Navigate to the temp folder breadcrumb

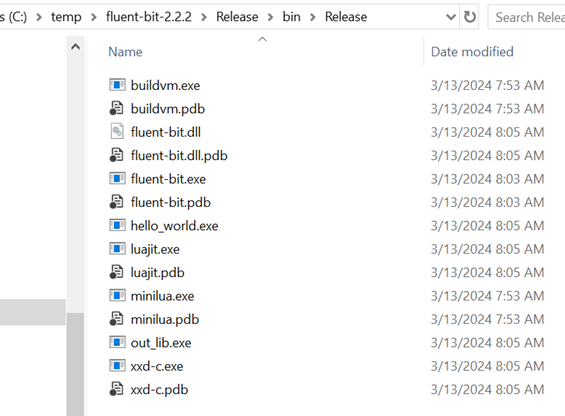coord(66,17)
